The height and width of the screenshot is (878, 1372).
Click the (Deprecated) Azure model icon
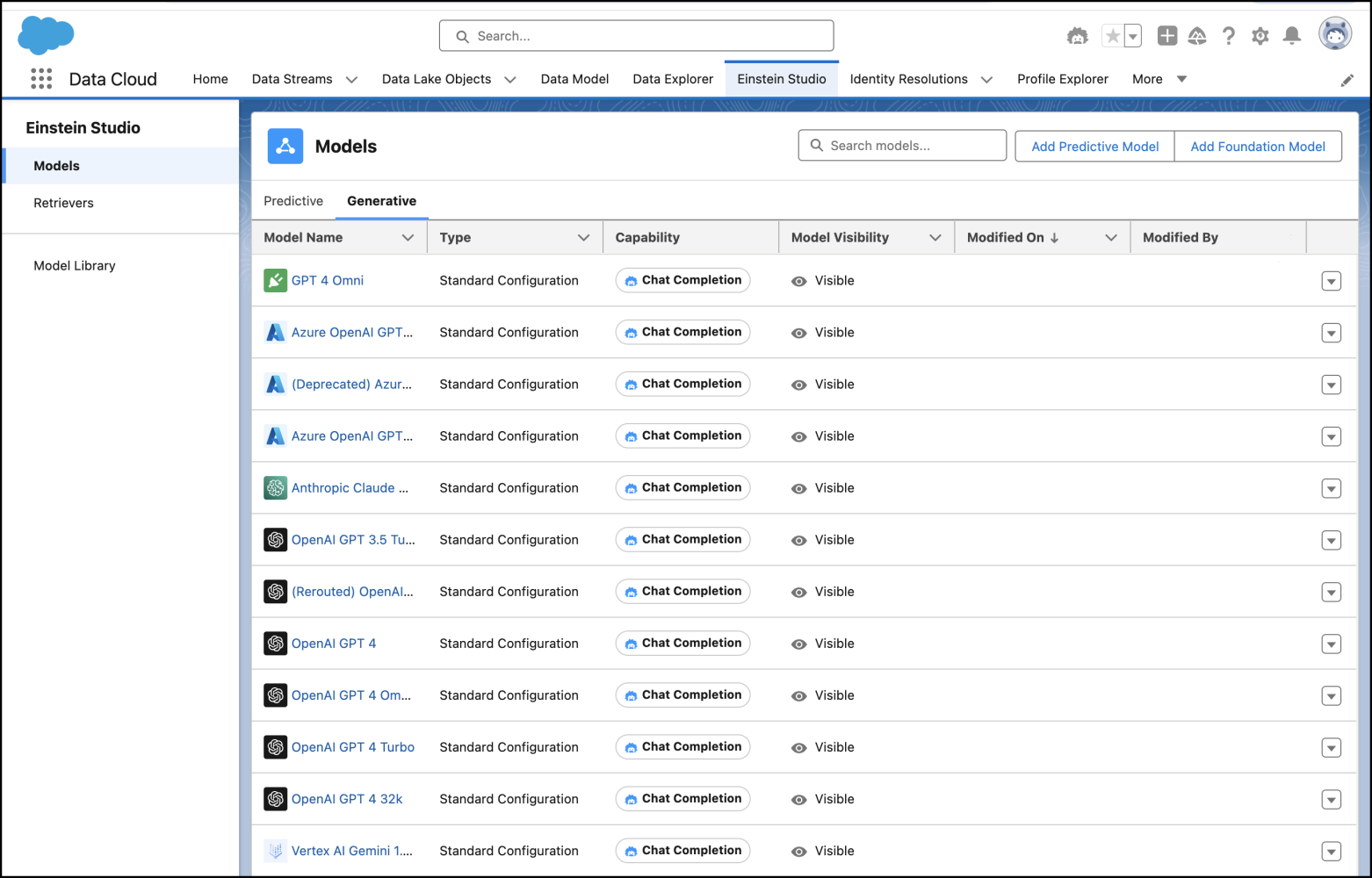[x=276, y=385]
